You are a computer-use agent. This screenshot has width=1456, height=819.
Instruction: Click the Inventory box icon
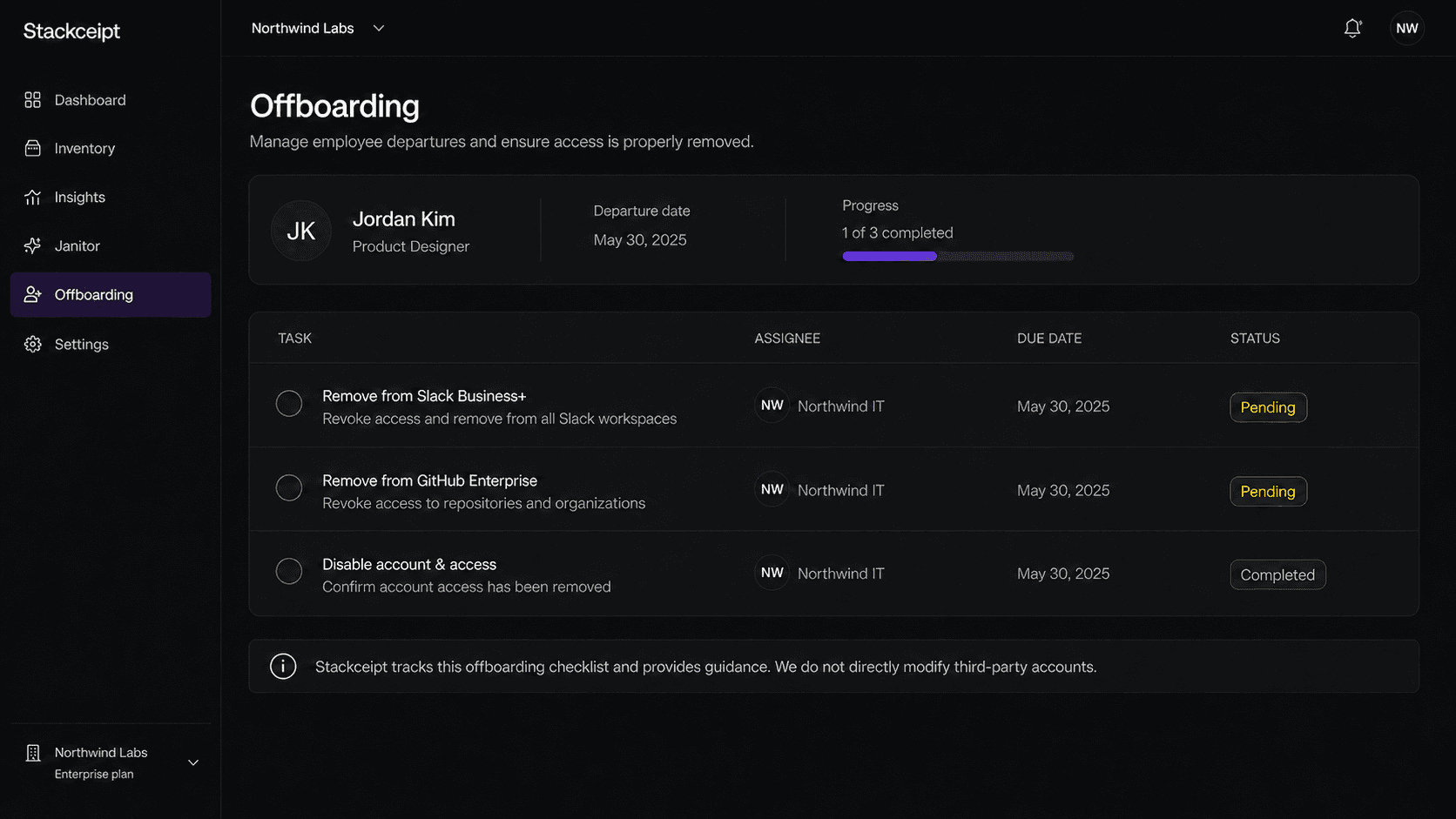[x=33, y=149]
